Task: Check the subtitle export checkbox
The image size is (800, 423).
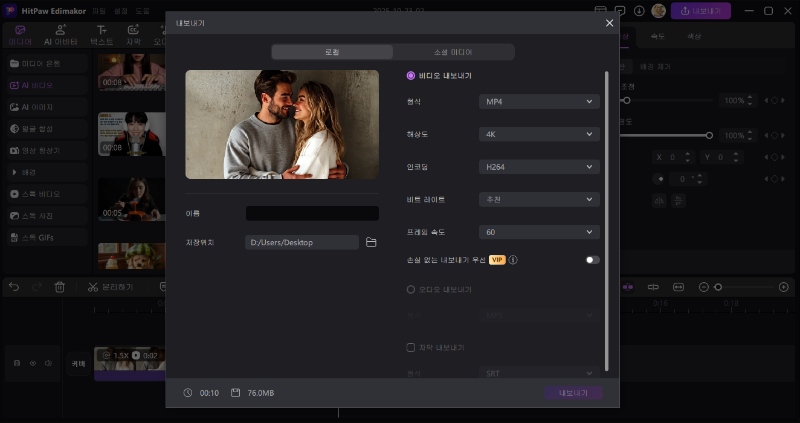Action: click(x=411, y=347)
